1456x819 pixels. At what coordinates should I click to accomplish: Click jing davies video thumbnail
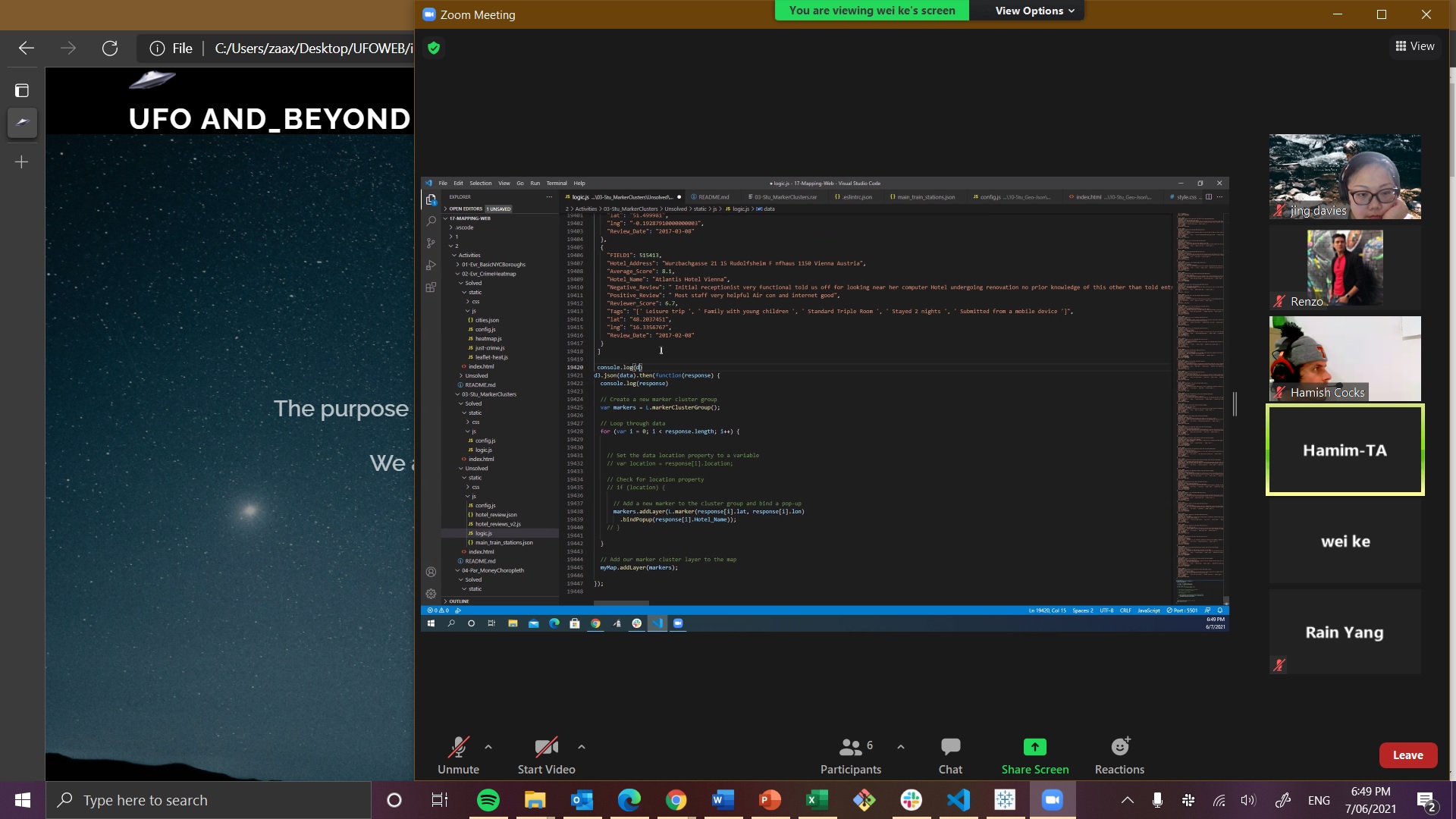[x=1345, y=177]
